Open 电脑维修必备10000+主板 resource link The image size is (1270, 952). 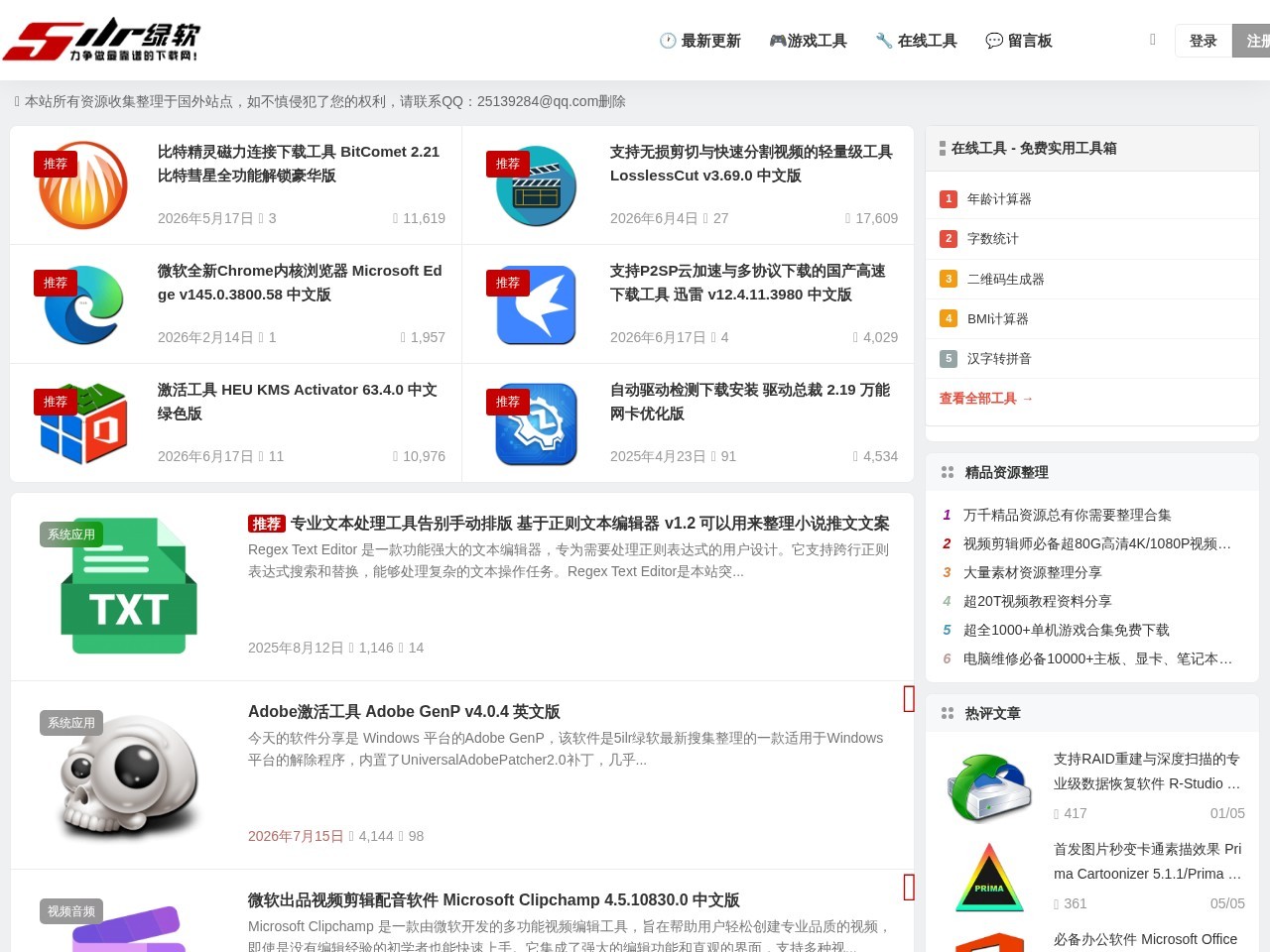(1098, 658)
